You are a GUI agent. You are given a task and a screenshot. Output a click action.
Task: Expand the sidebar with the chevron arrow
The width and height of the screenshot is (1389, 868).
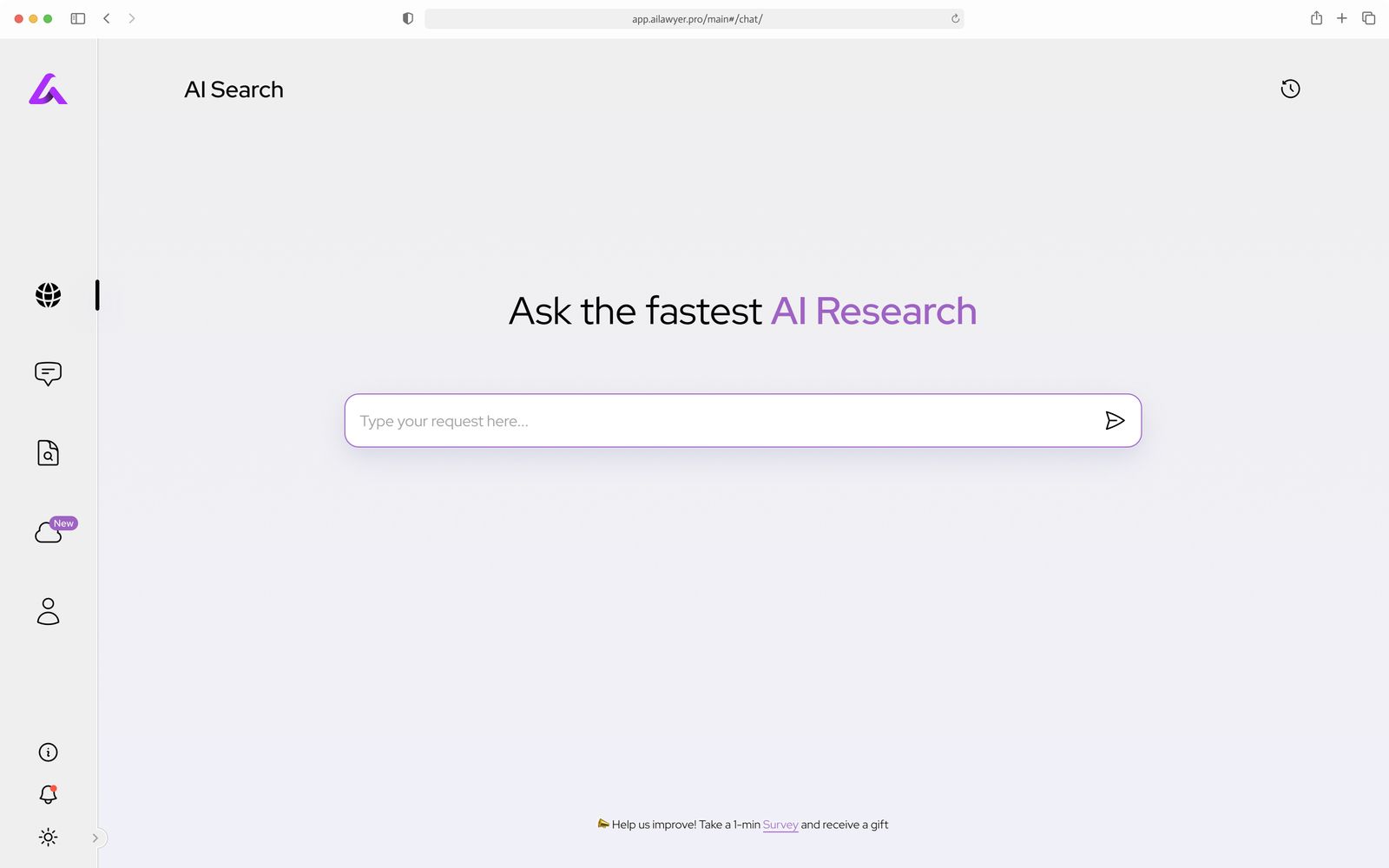[95, 838]
